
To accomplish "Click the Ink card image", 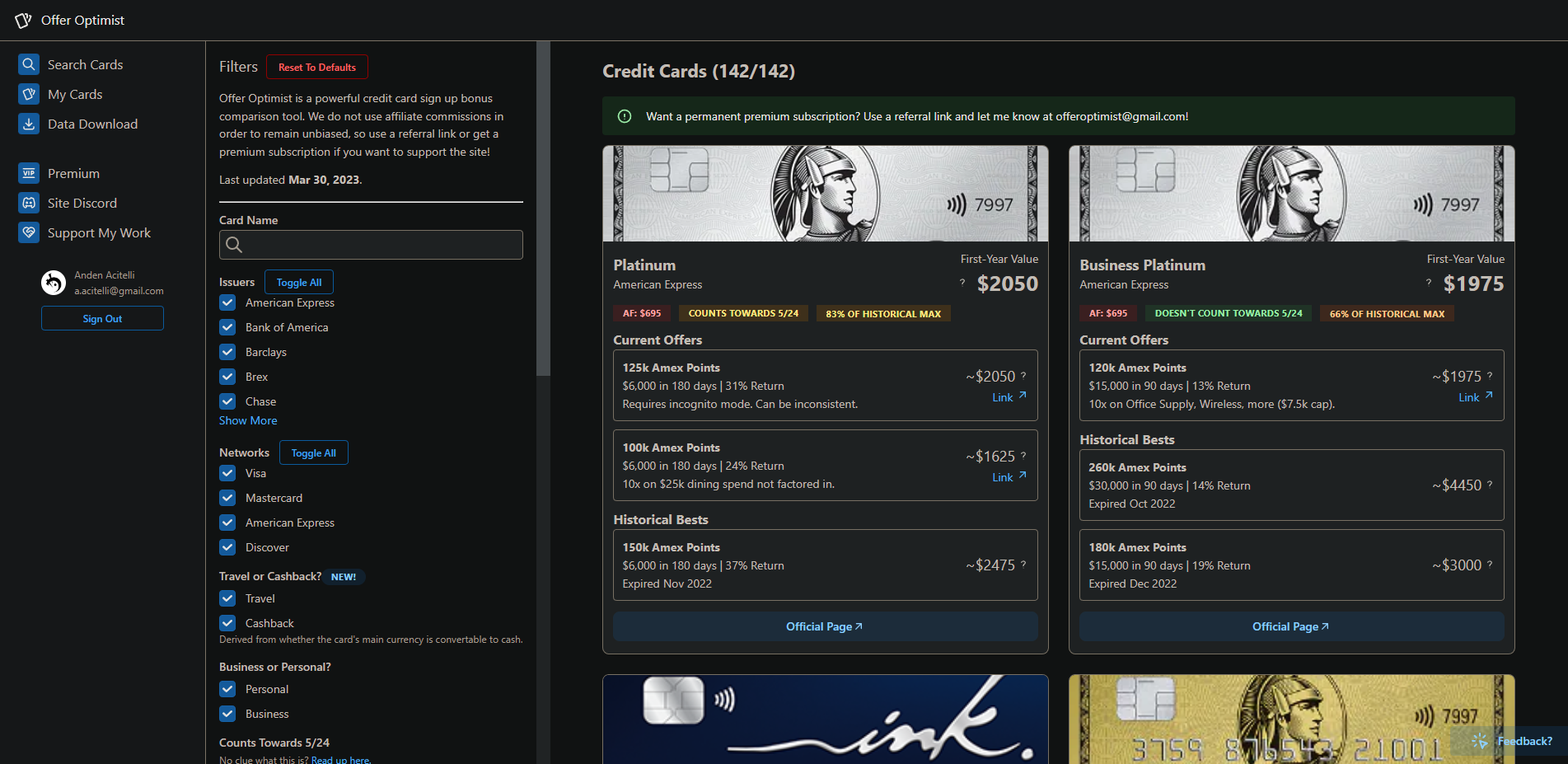I will click(x=826, y=719).
